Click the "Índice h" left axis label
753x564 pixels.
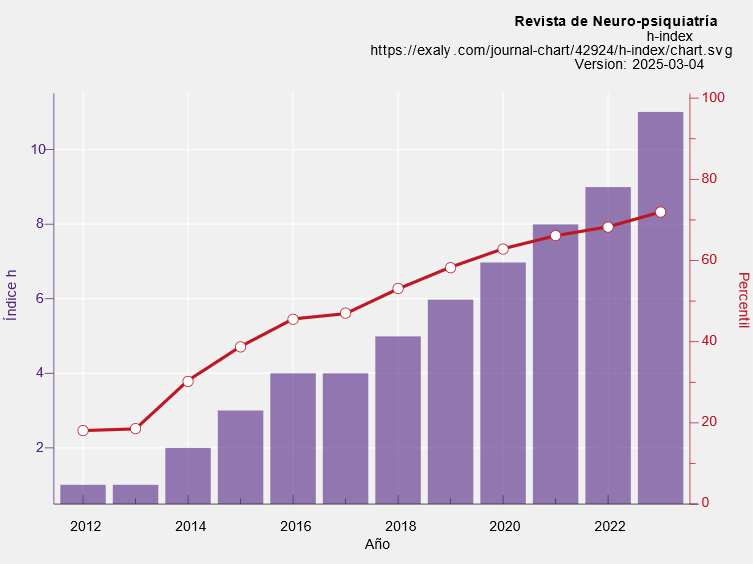pyautogui.click(x=11, y=295)
